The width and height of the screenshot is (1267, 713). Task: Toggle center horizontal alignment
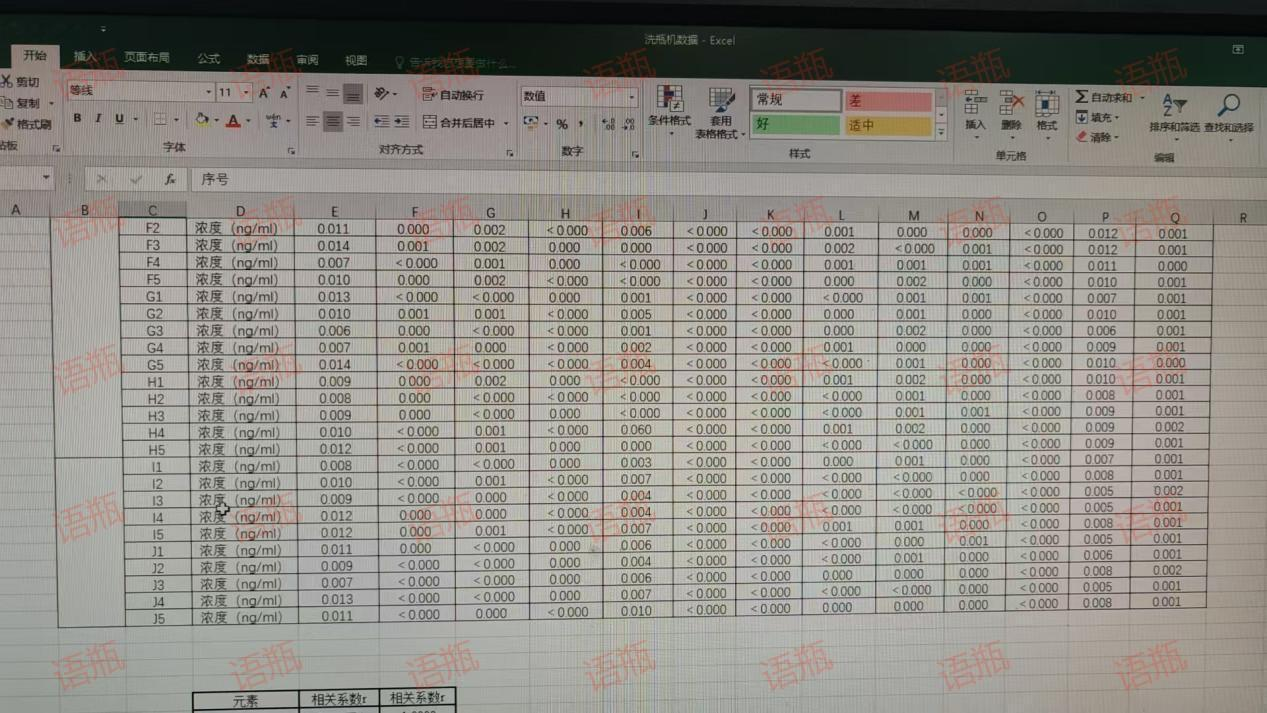point(332,122)
